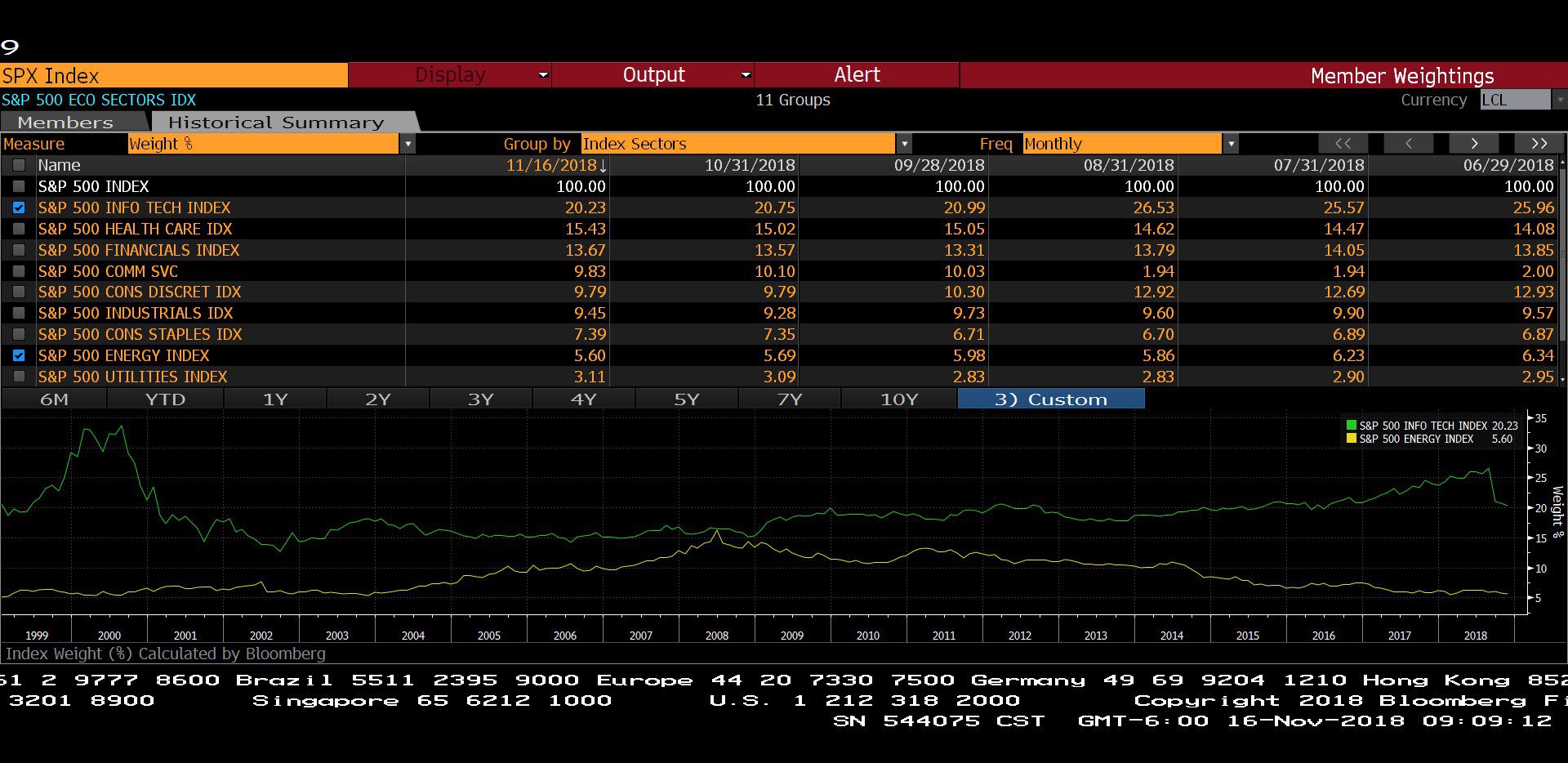Switch to the Members tab
This screenshot has height=763, width=1568.
coord(65,123)
